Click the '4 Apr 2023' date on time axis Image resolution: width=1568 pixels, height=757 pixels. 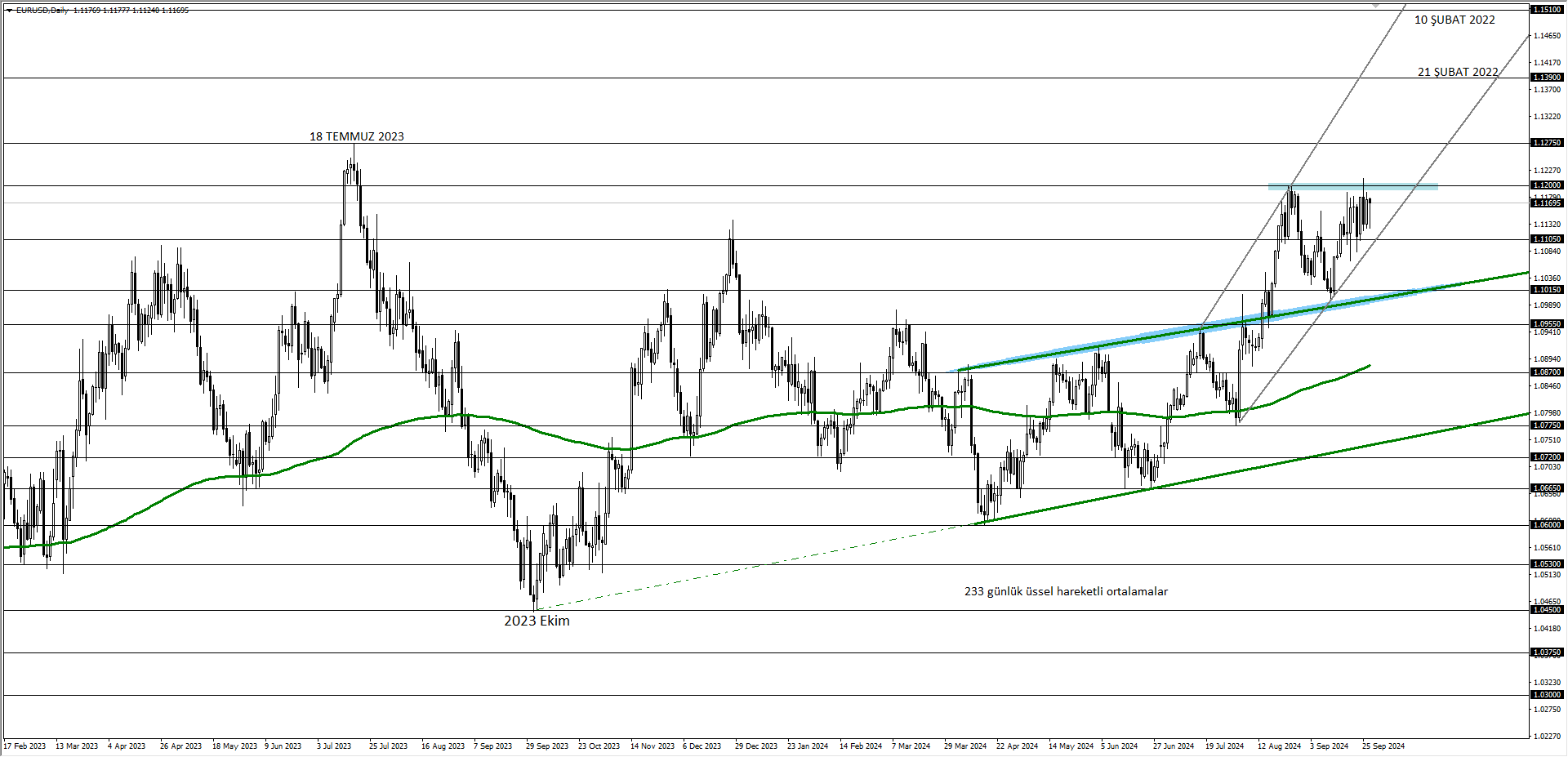click(127, 746)
